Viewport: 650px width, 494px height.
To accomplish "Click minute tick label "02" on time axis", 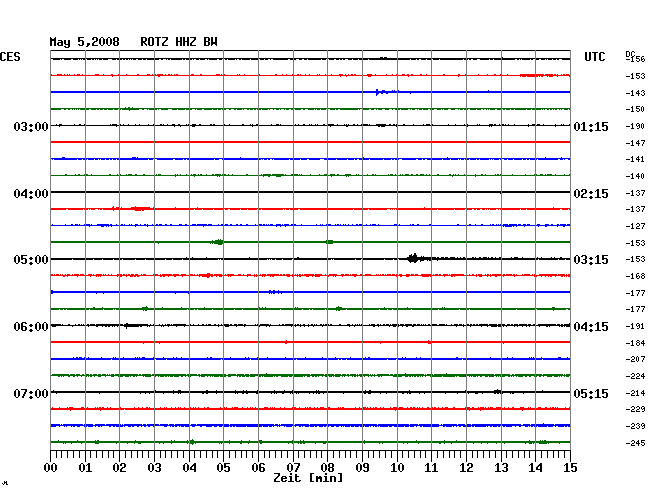I will pos(119,468).
